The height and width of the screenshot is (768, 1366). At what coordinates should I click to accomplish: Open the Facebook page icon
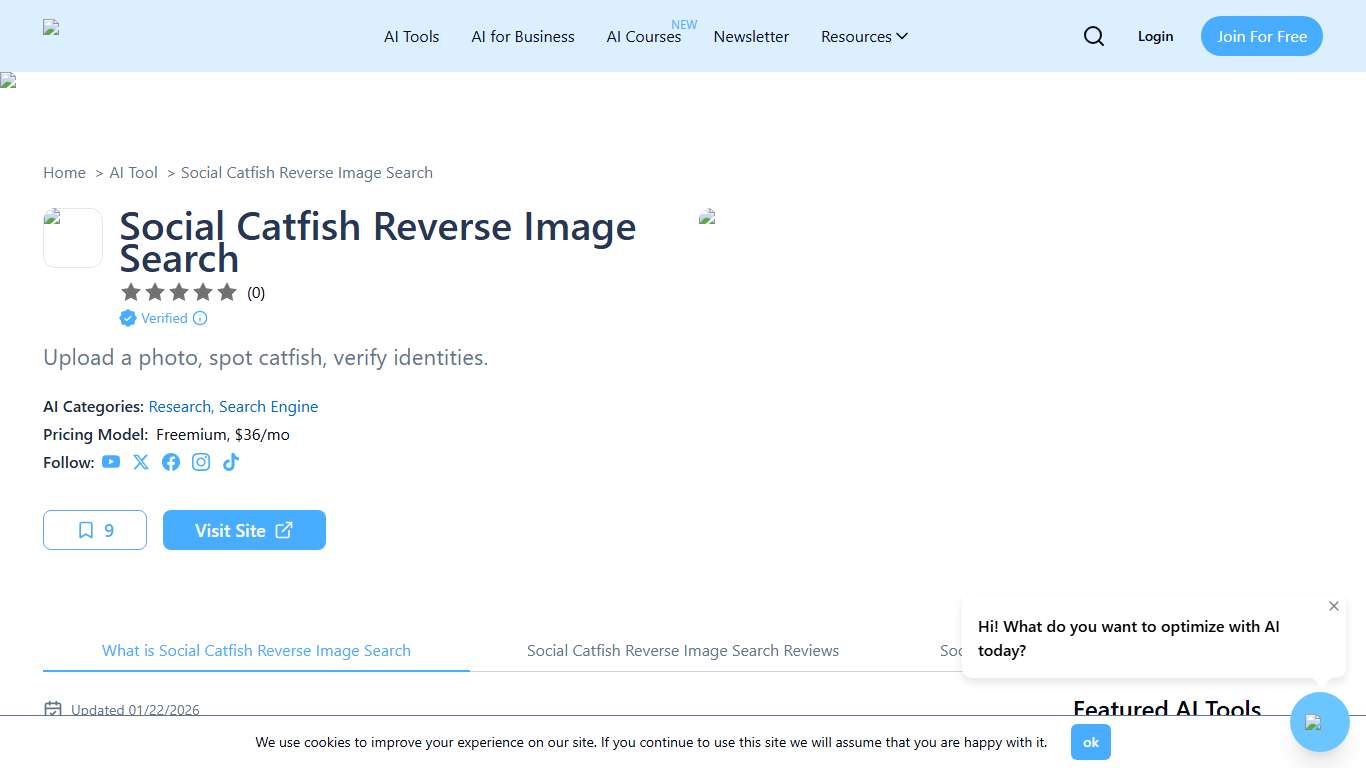coord(171,462)
